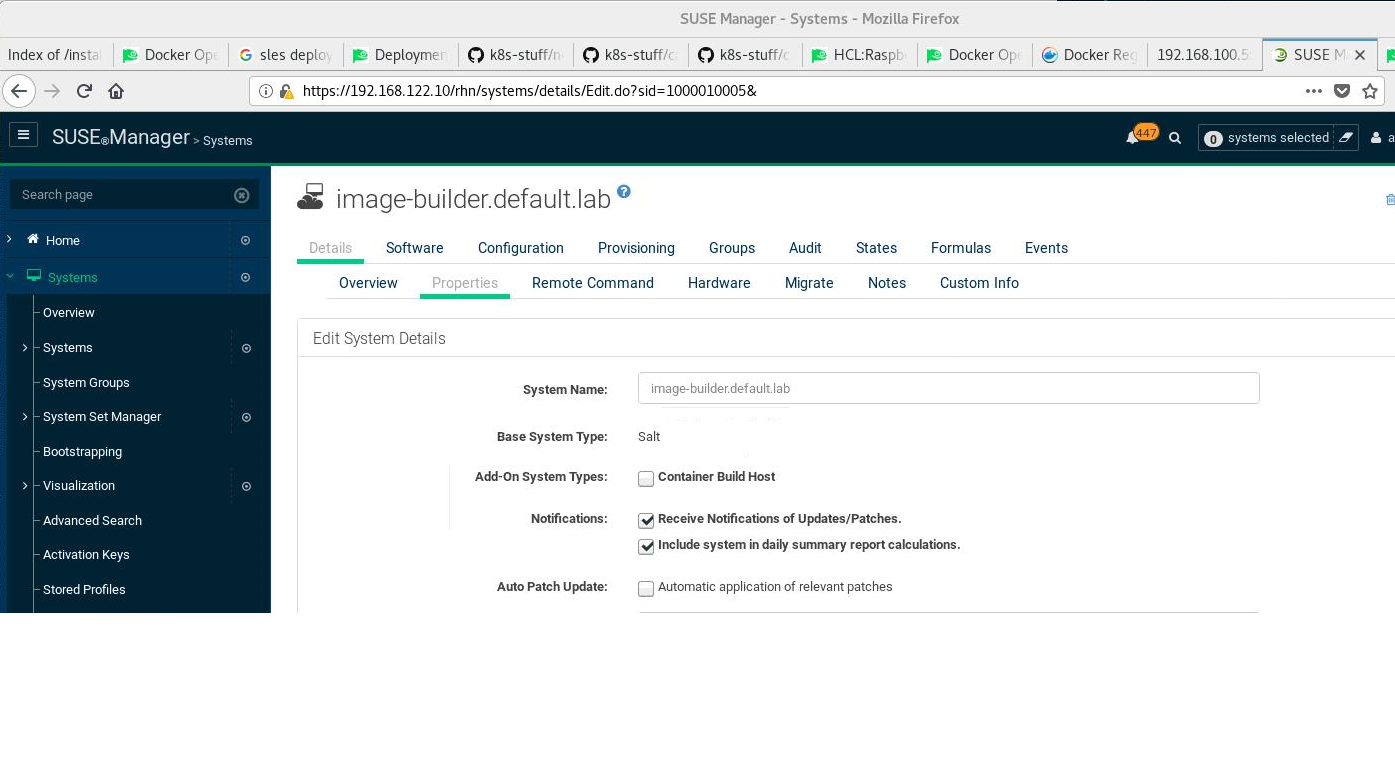
Task: Click the circle icon on System Set Manager row
Action: coord(246,417)
